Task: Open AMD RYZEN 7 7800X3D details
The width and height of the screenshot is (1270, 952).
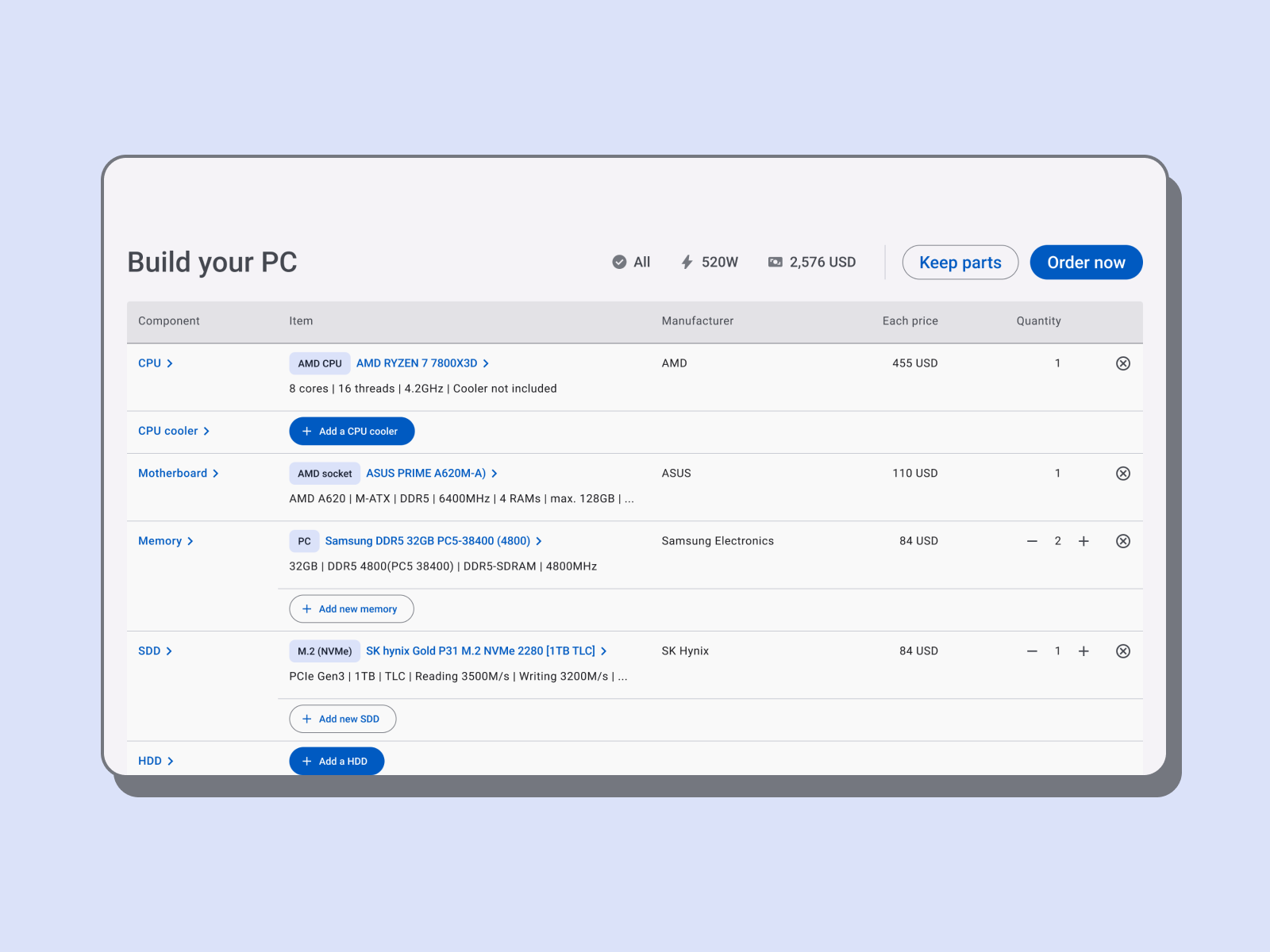Action: pos(423,363)
